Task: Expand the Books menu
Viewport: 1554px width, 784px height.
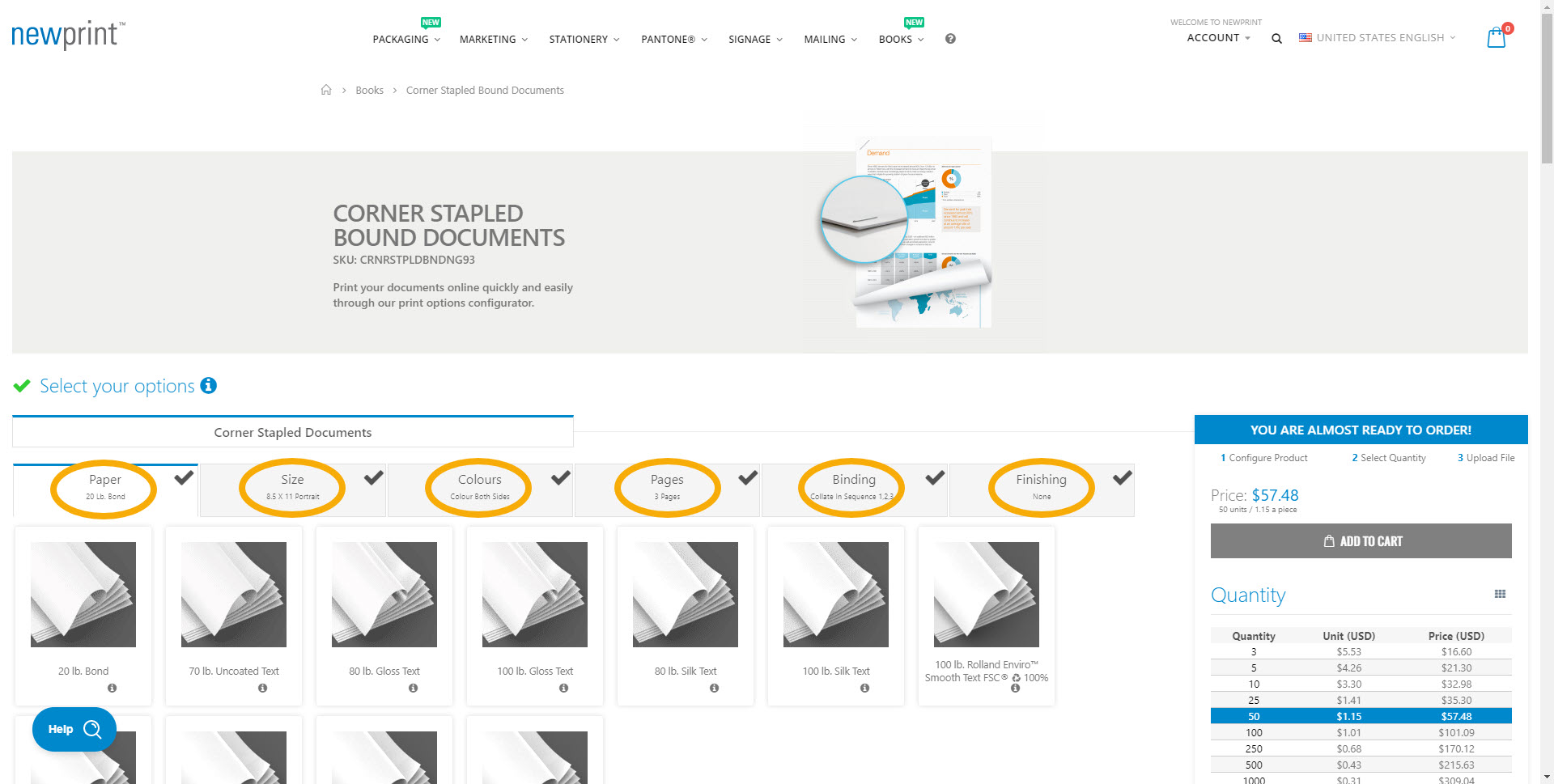Action: click(x=901, y=39)
